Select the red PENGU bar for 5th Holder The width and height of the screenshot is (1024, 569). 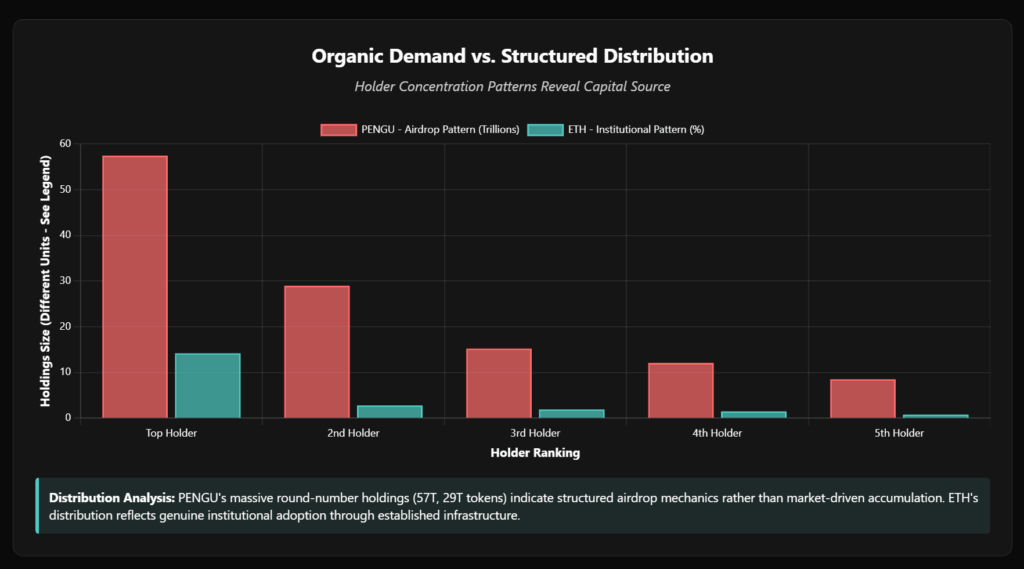863,398
